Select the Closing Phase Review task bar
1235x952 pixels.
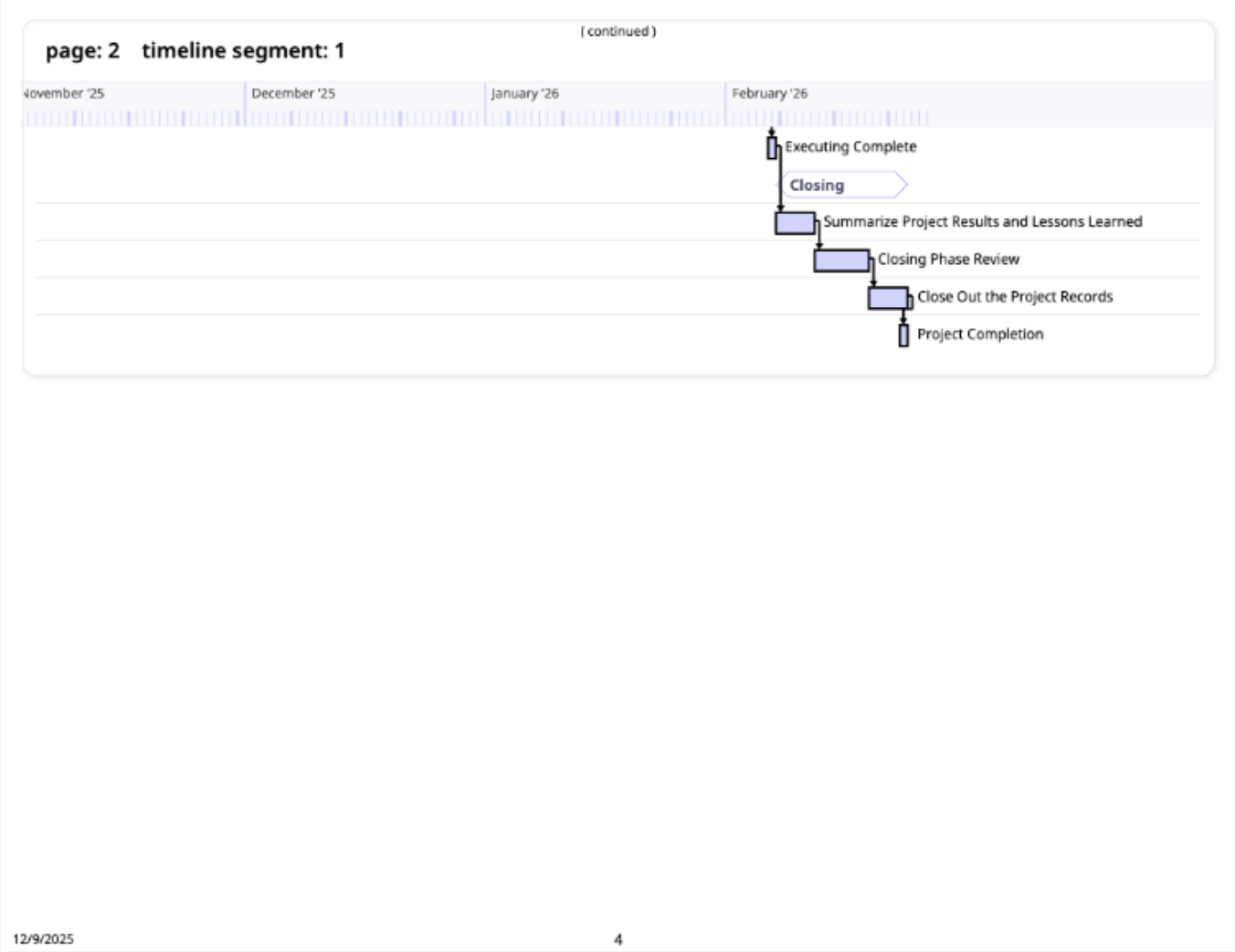[841, 260]
